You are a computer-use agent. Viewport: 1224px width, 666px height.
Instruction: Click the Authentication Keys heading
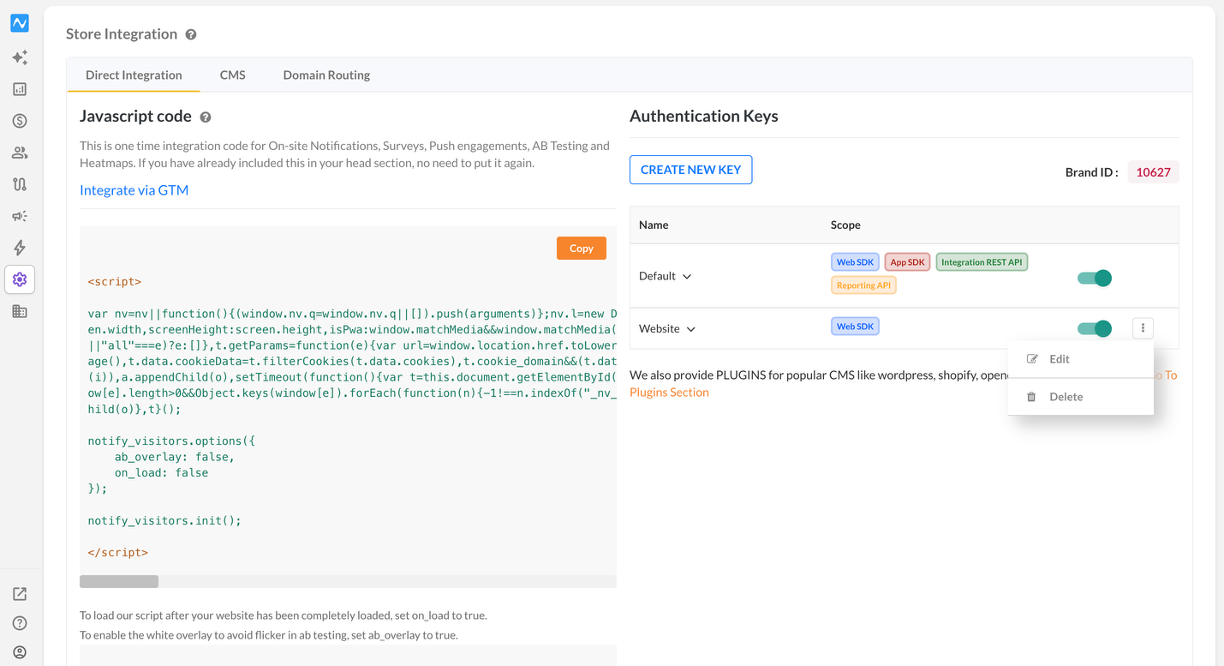tap(704, 116)
